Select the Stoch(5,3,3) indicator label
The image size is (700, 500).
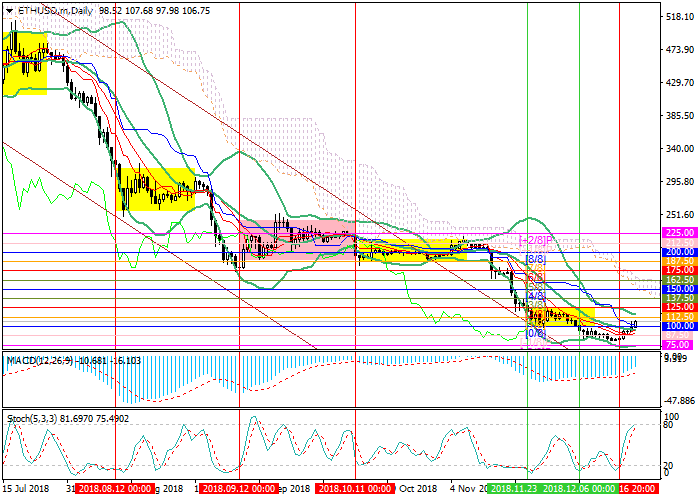tap(32, 417)
